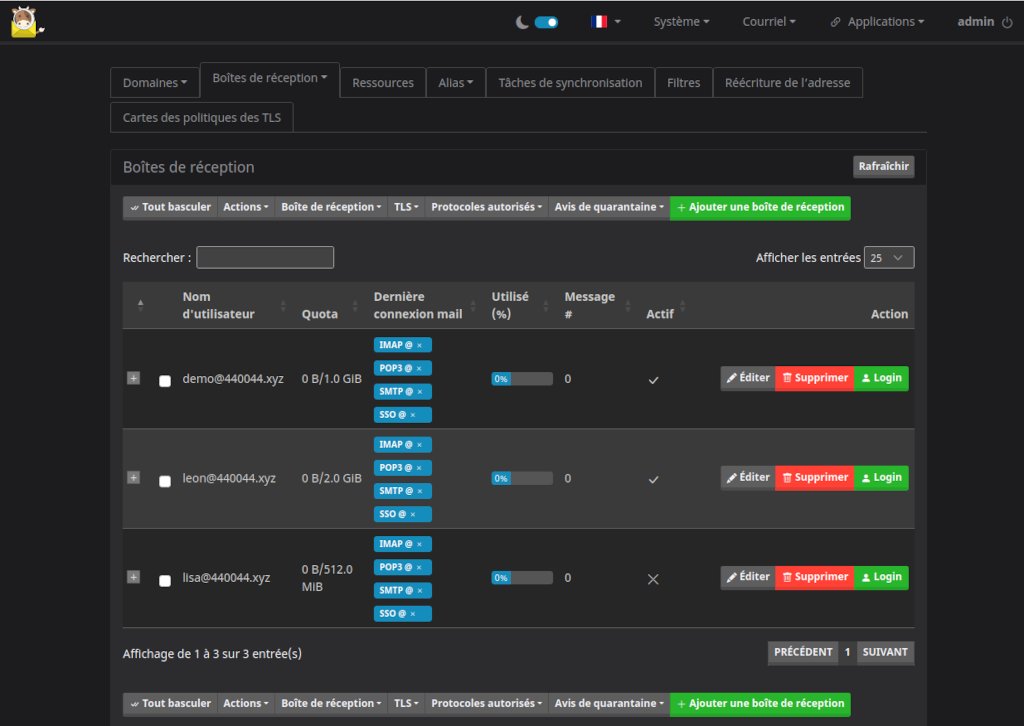Screen dimensions: 1024x726
Task: Check the lisa@440044.xyz checkbox
Action: [165, 580]
